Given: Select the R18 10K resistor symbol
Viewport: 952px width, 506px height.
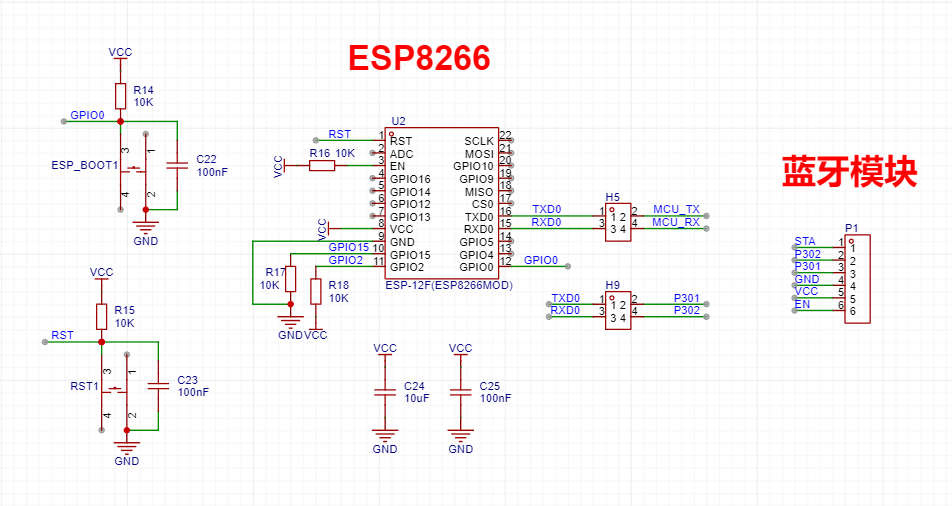Looking at the screenshot, I should click(x=316, y=291).
